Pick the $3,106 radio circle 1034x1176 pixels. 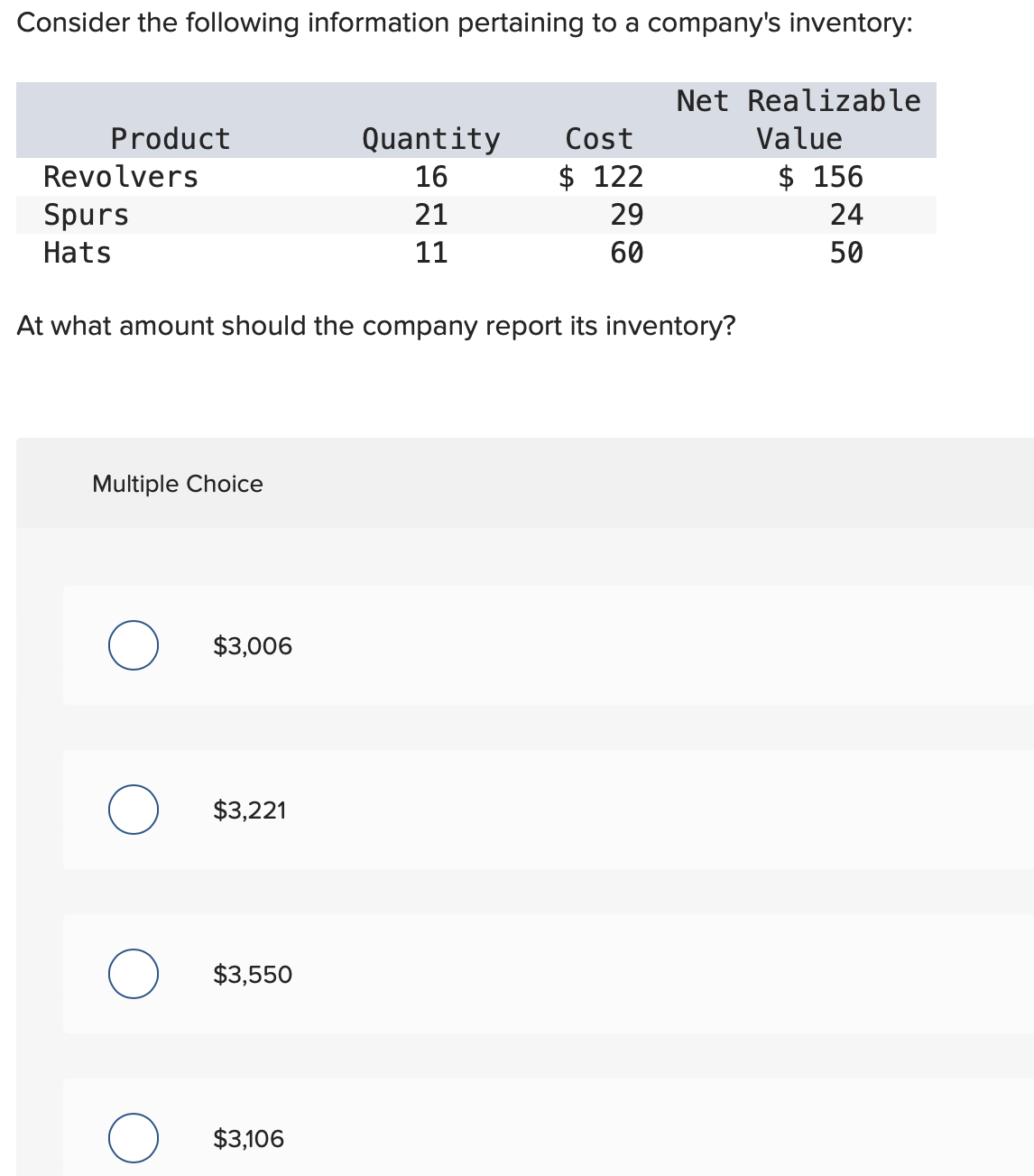pos(134,1138)
